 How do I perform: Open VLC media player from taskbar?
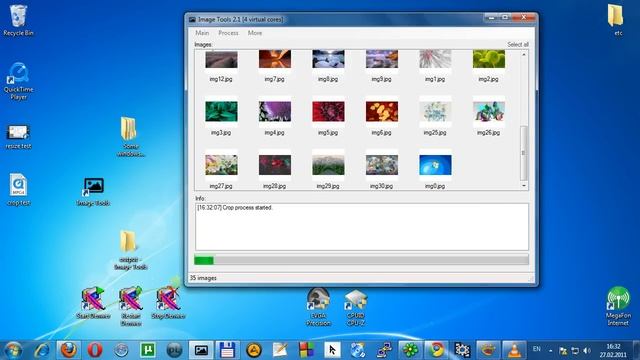point(515,350)
